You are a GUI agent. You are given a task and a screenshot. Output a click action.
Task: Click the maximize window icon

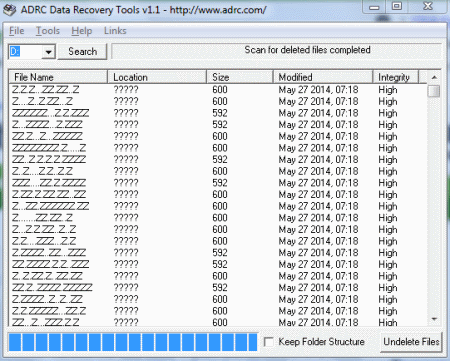click(x=397, y=6)
